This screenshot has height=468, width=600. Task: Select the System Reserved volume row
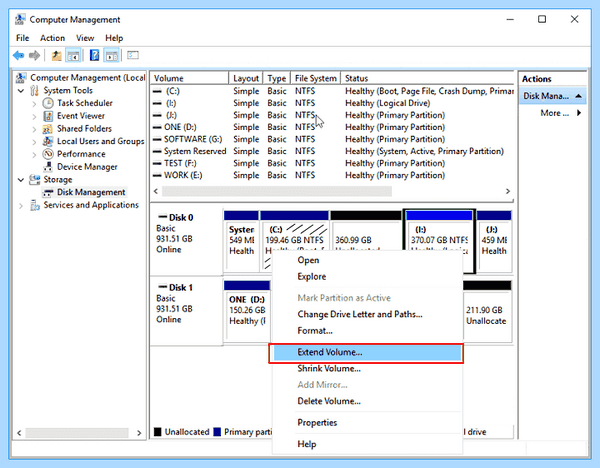pos(332,151)
